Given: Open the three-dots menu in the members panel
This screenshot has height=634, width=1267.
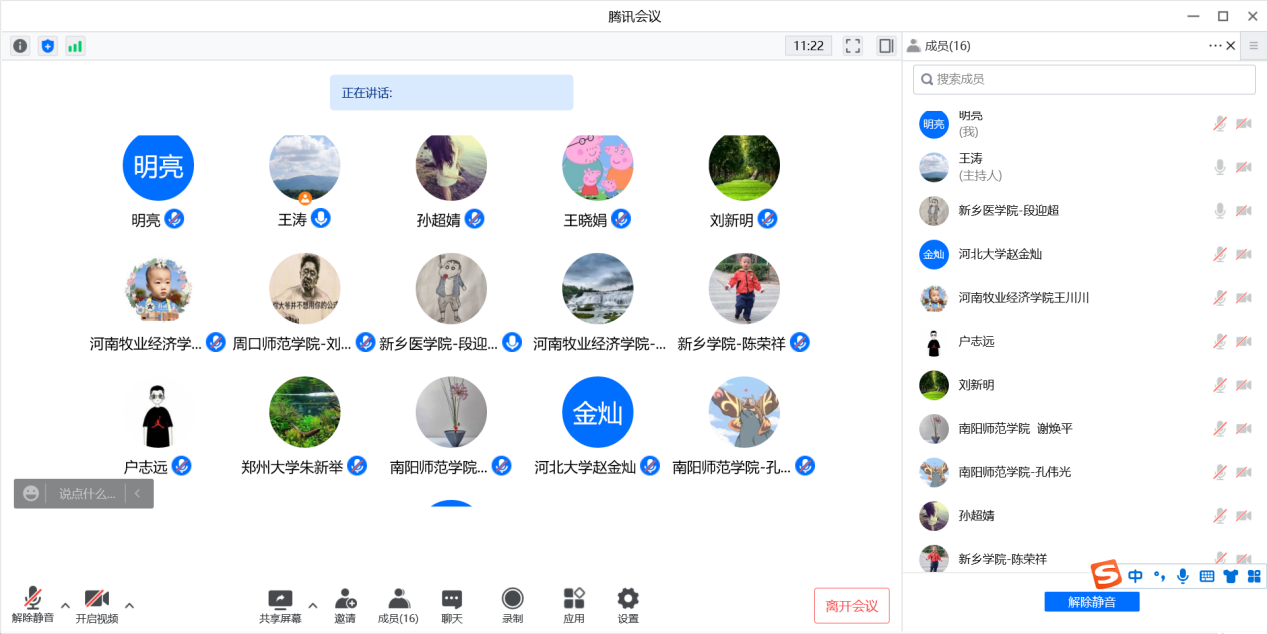Looking at the screenshot, I should pos(1215,46).
